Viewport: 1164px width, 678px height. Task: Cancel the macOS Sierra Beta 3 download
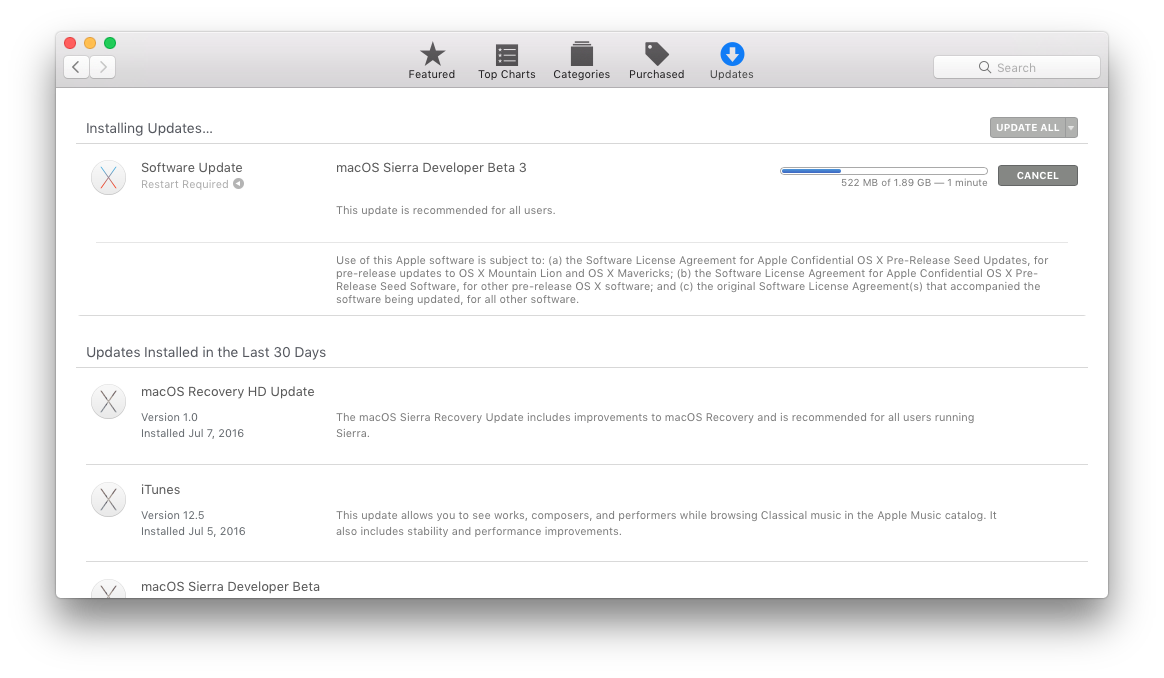(1037, 175)
